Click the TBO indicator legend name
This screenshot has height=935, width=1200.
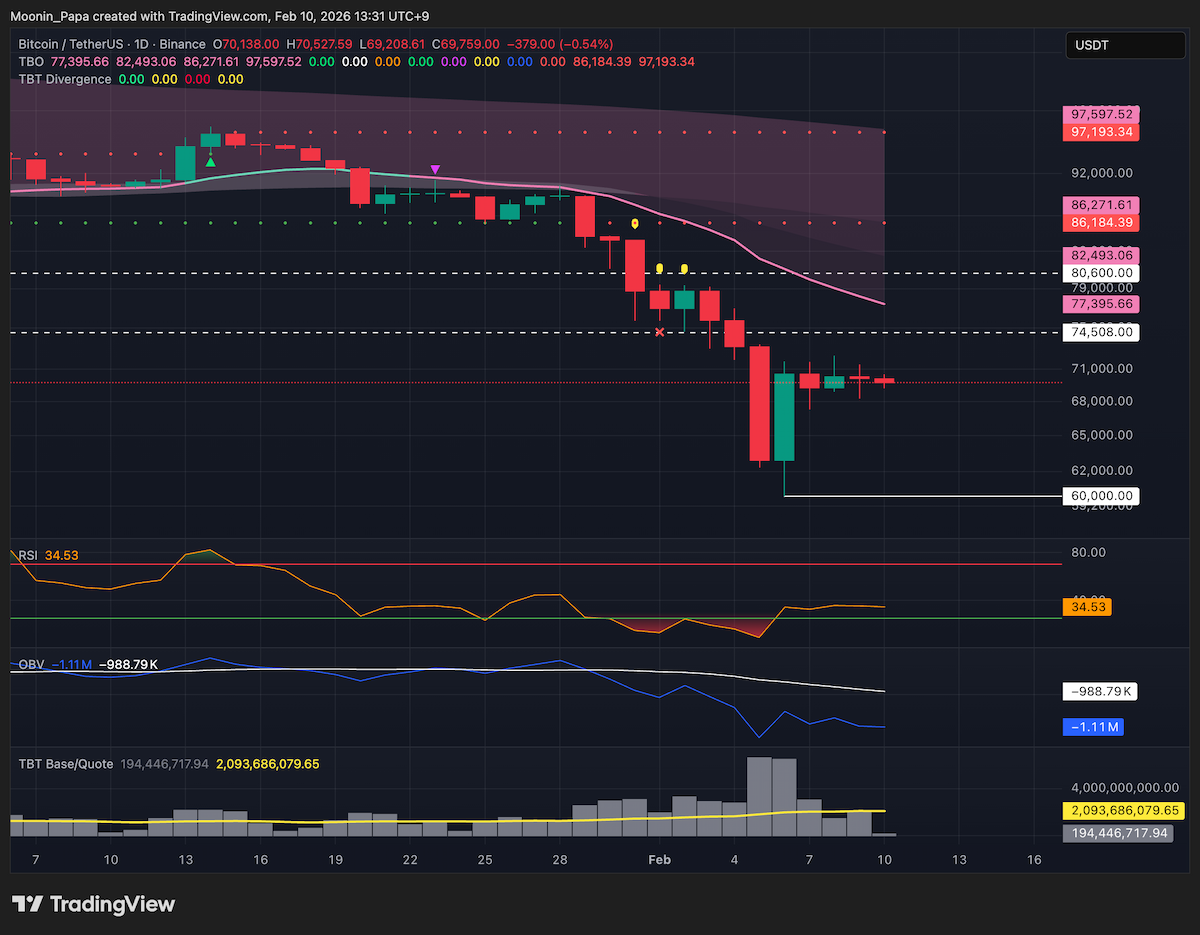point(31,61)
